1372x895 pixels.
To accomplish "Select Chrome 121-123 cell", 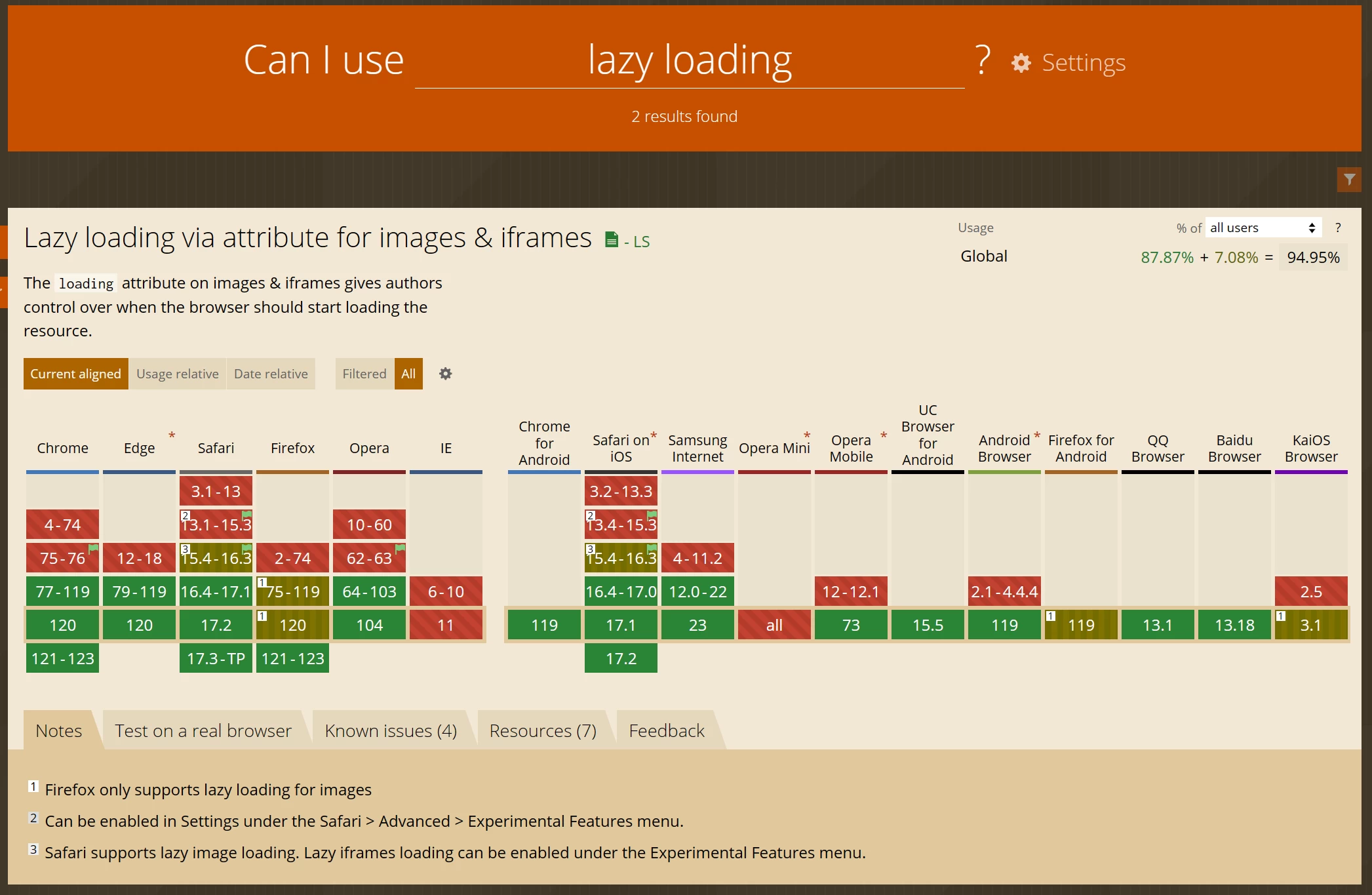I will pos(62,658).
